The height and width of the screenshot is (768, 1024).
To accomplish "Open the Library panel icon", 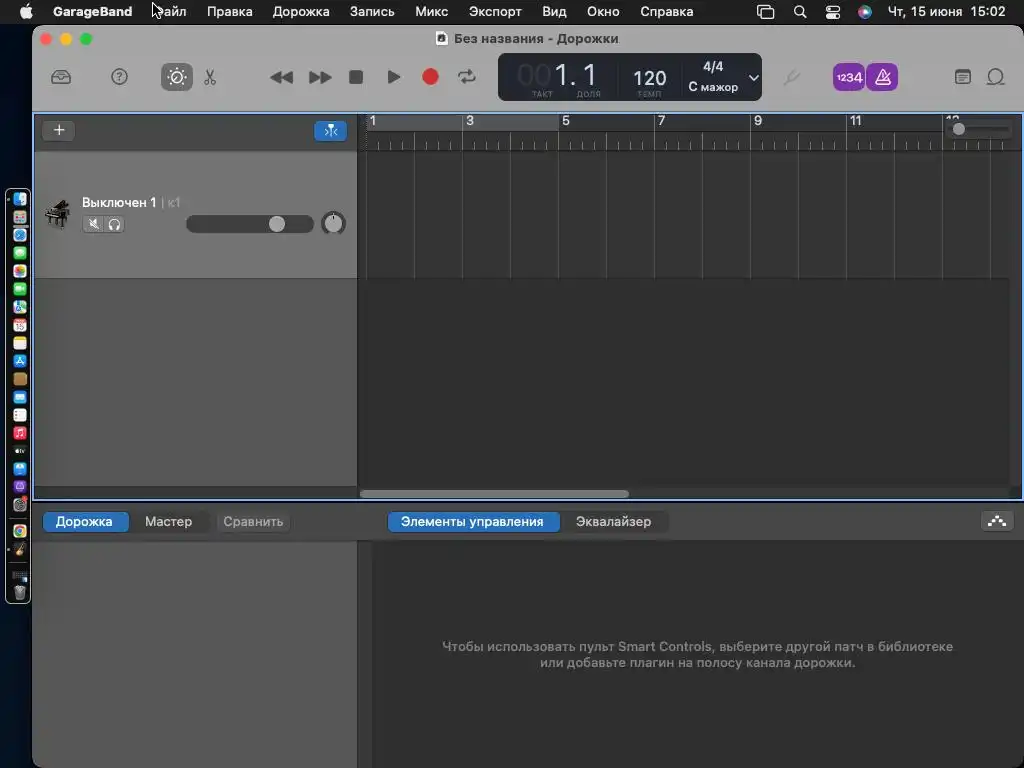I will click(61, 77).
